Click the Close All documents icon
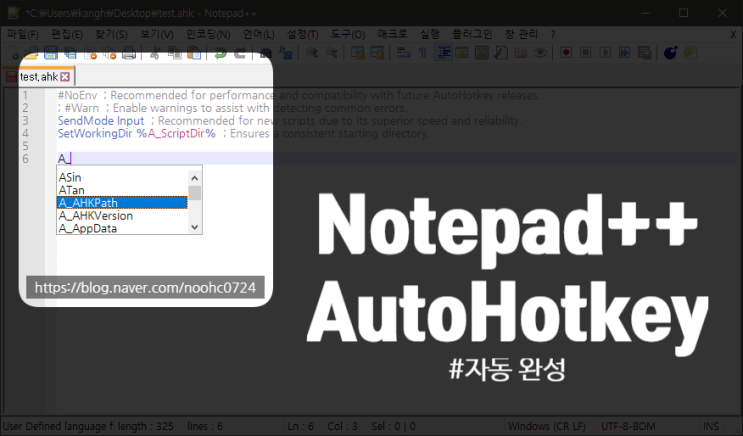This screenshot has height=436, width=743. click(109, 53)
